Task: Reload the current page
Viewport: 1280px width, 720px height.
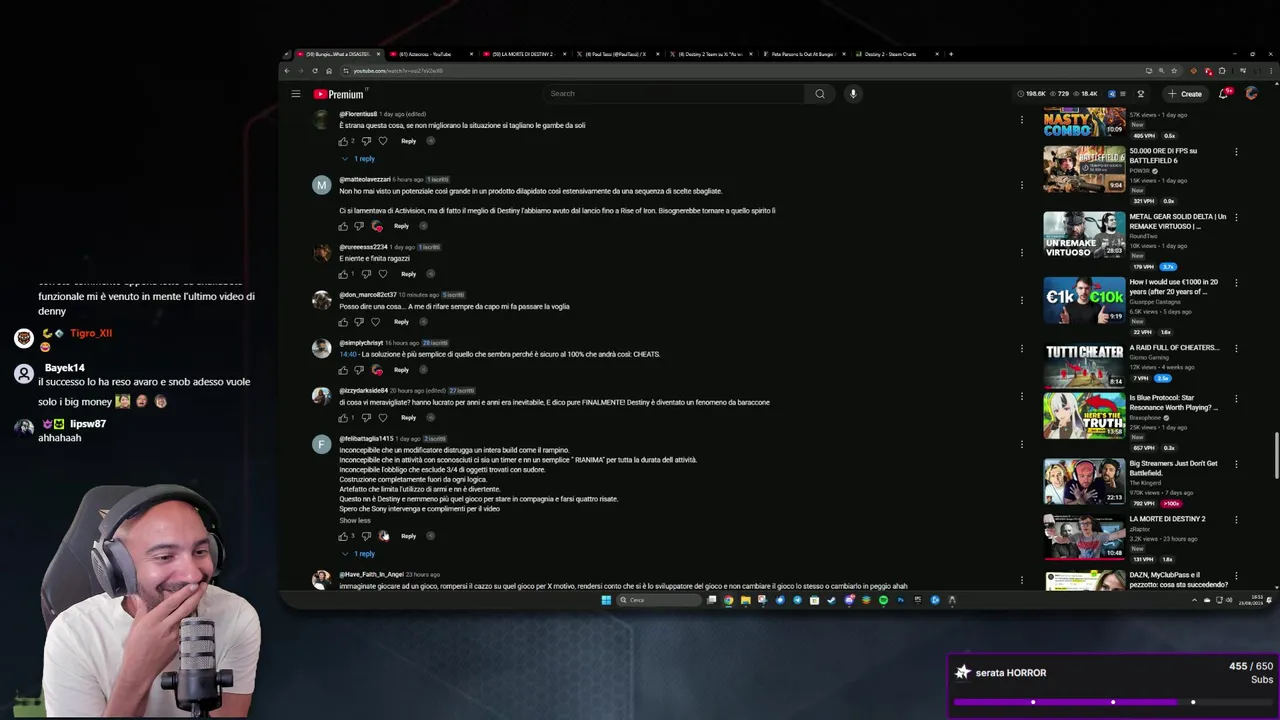Action: (315, 71)
